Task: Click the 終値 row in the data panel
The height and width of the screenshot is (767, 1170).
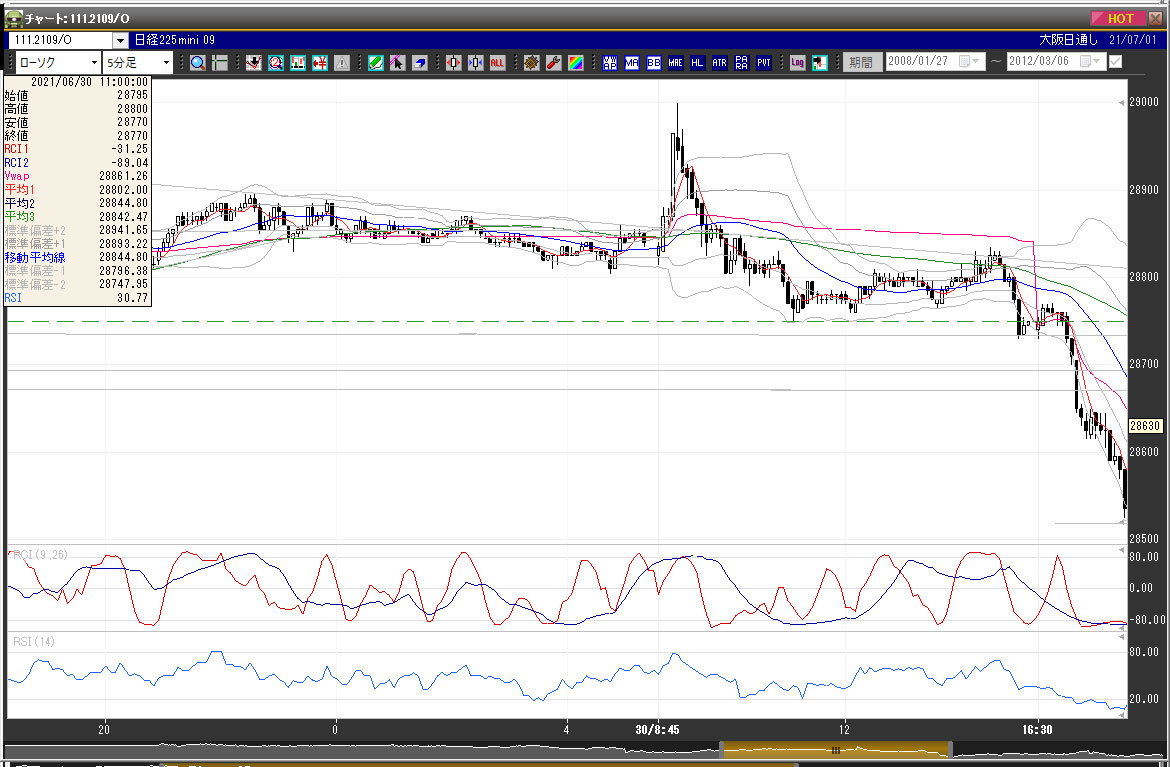Action: (x=77, y=136)
